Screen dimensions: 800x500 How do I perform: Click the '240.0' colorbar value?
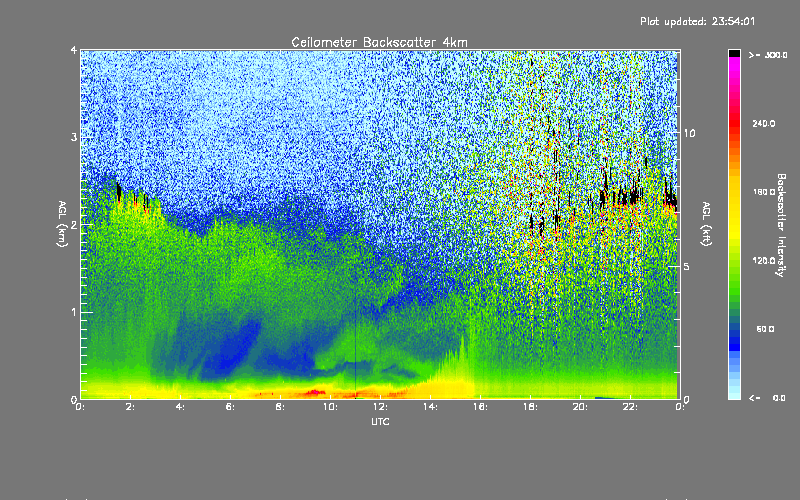(x=764, y=123)
